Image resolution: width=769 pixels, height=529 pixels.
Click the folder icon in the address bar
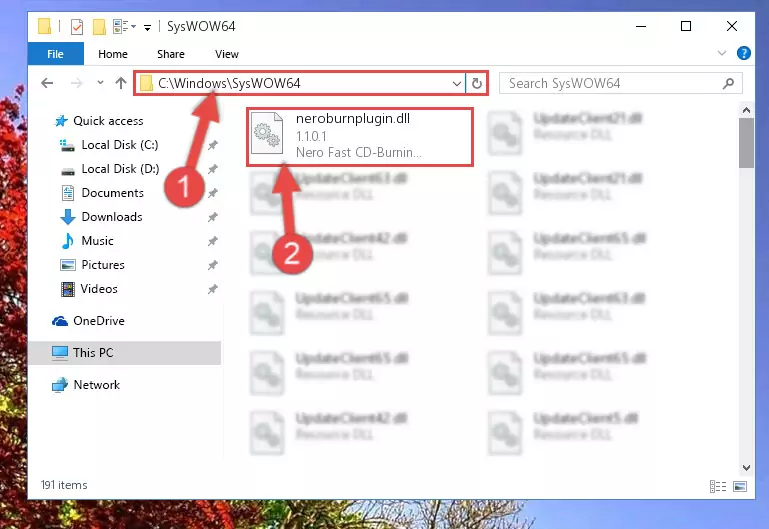pos(146,83)
